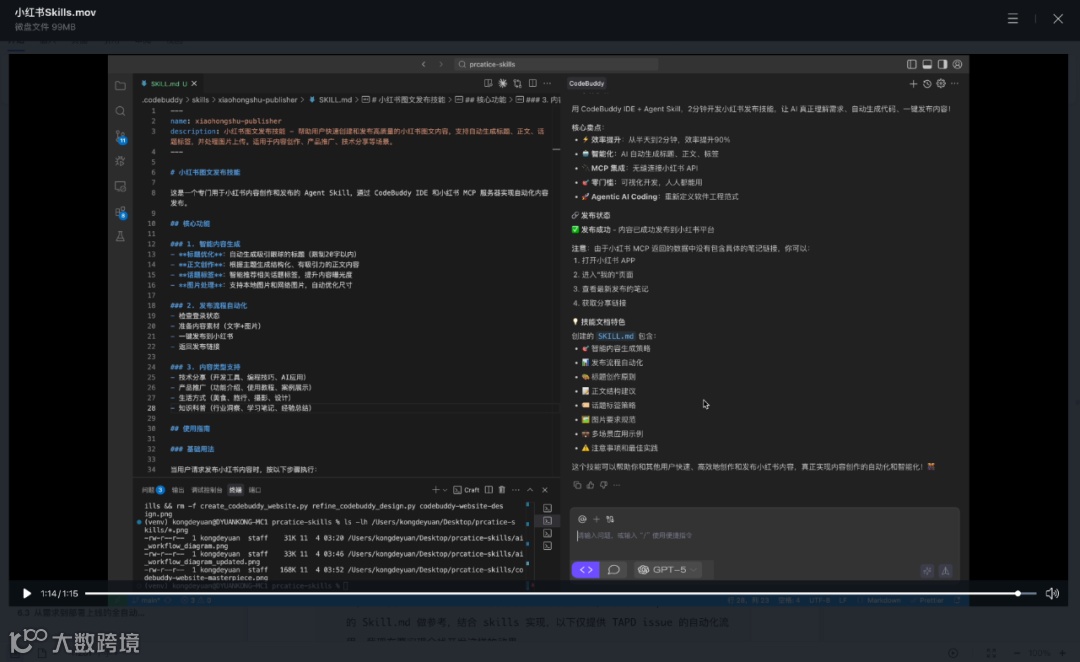Close the SKILL.md tab
Screen dimensions: 1080x662
[x=194, y=83]
